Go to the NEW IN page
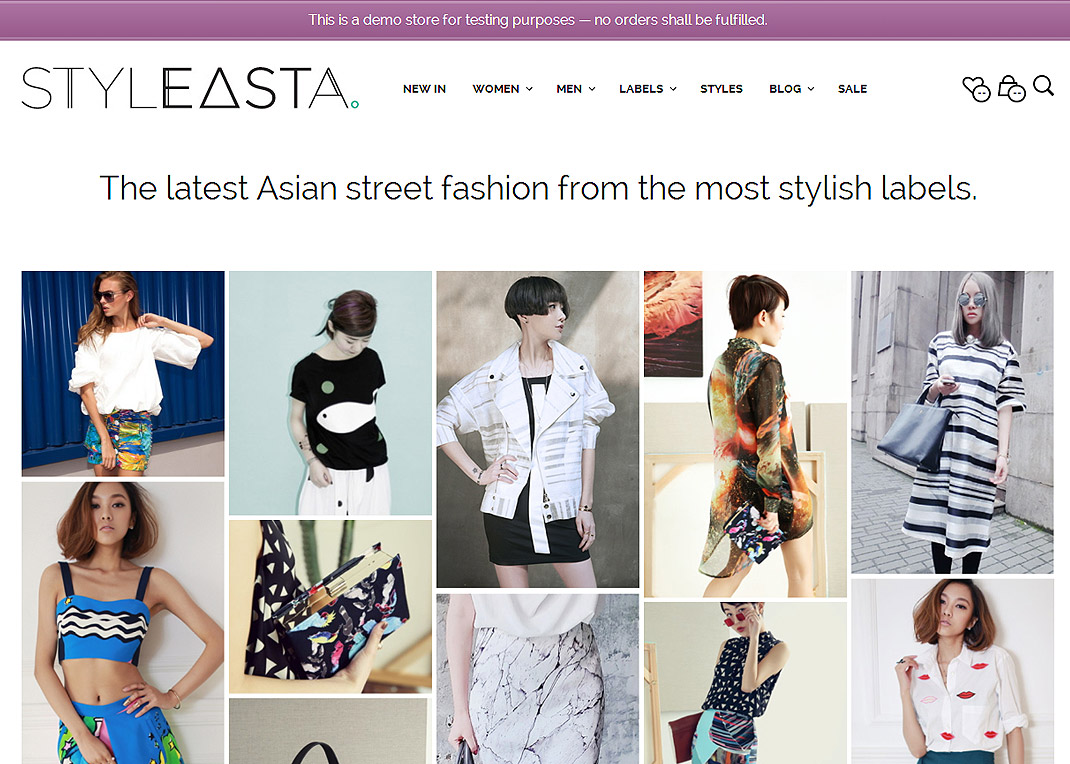Screen dimensions: 1070x764 point(424,89)
